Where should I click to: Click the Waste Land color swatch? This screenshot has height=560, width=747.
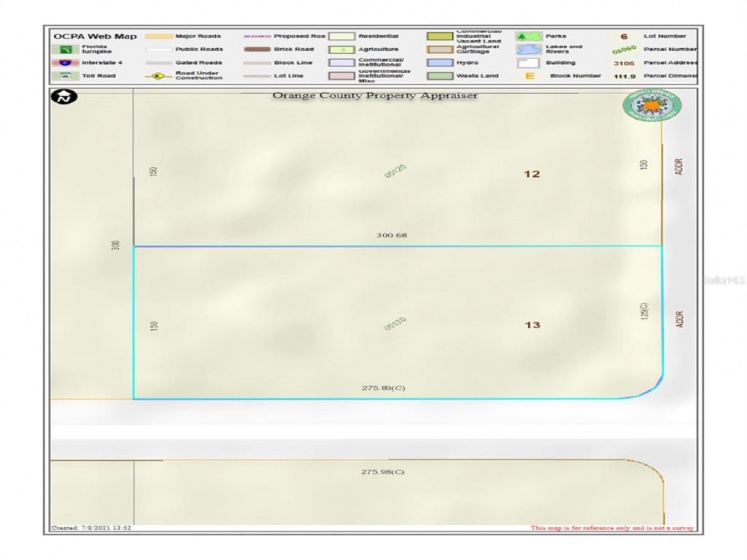(440, 76)
